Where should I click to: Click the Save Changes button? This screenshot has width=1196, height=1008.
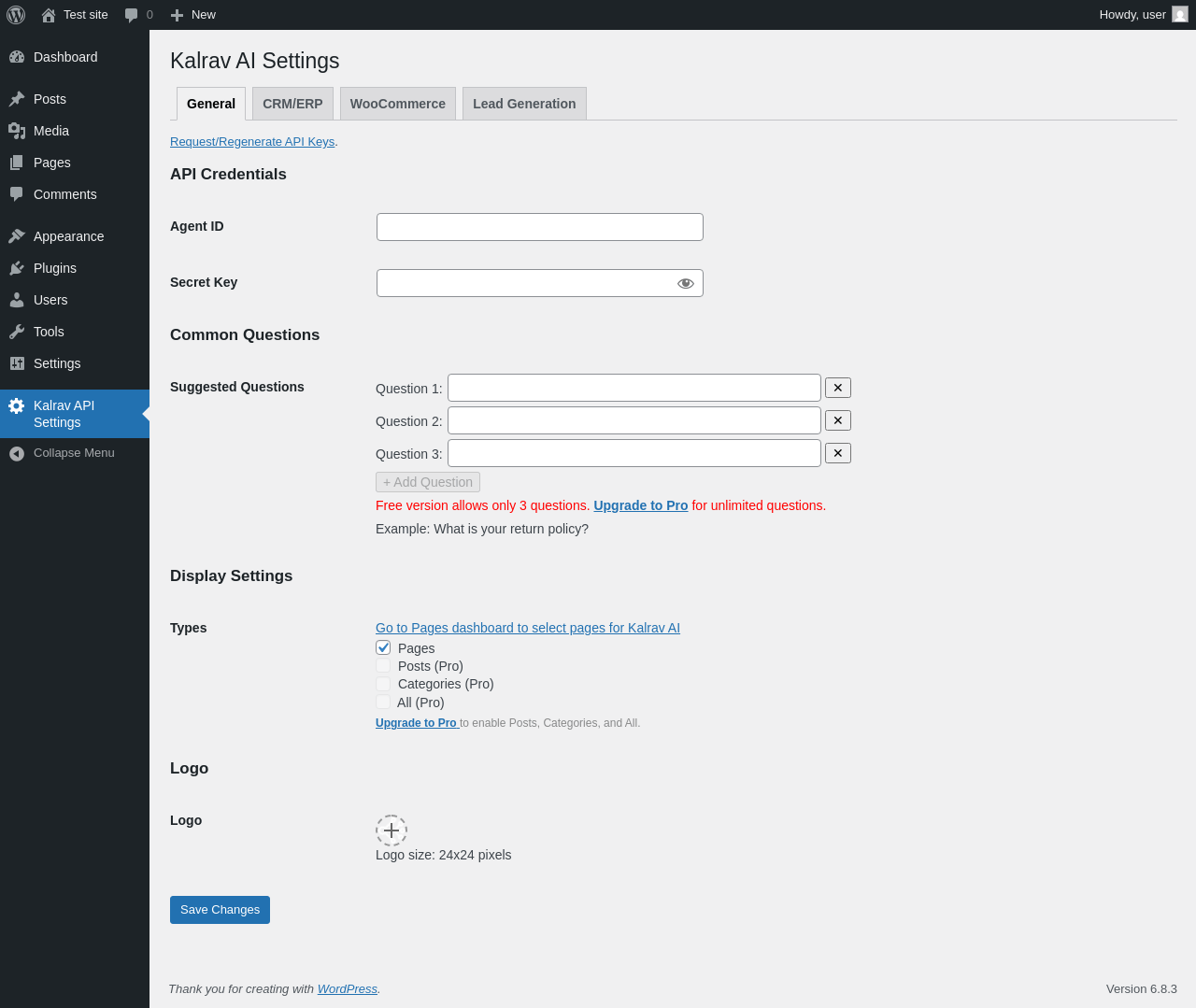[220, 910]
